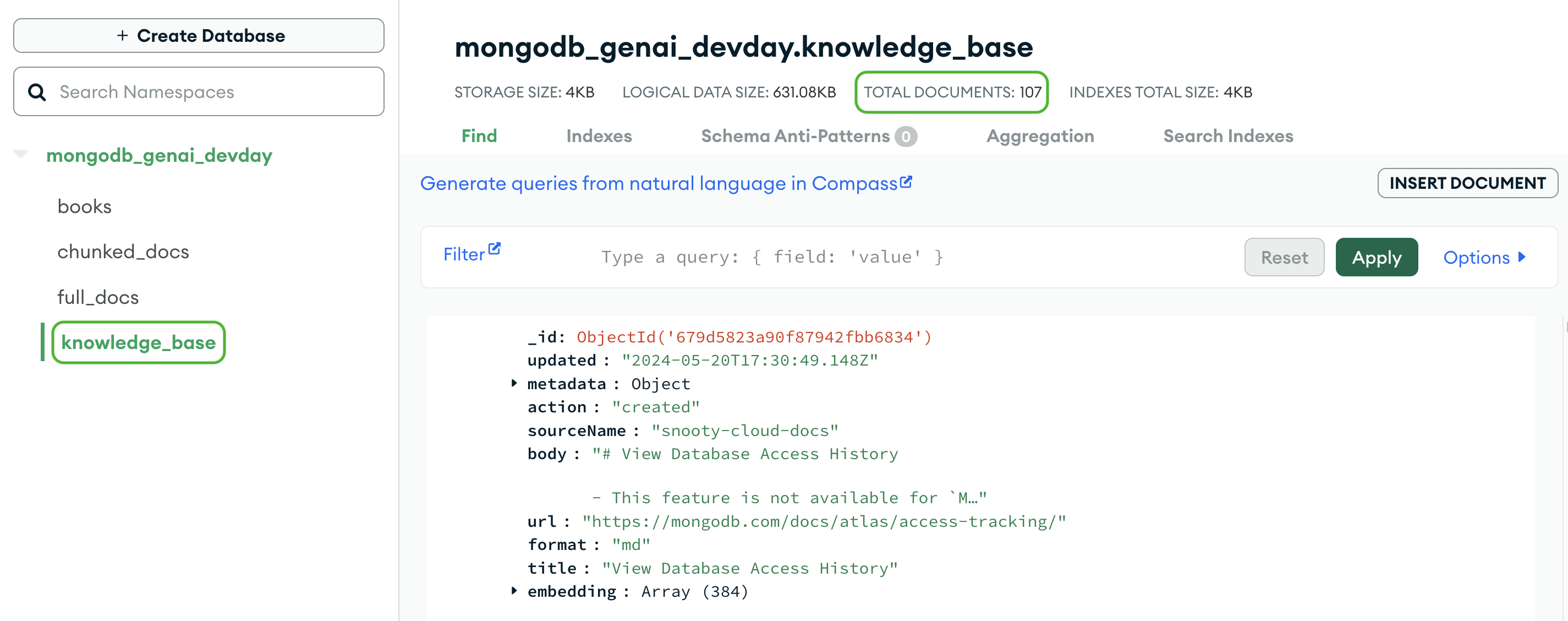This screenshot has height=621, width=1568.
Task: Click the external link icon after Compass
Action: (906, 182)
